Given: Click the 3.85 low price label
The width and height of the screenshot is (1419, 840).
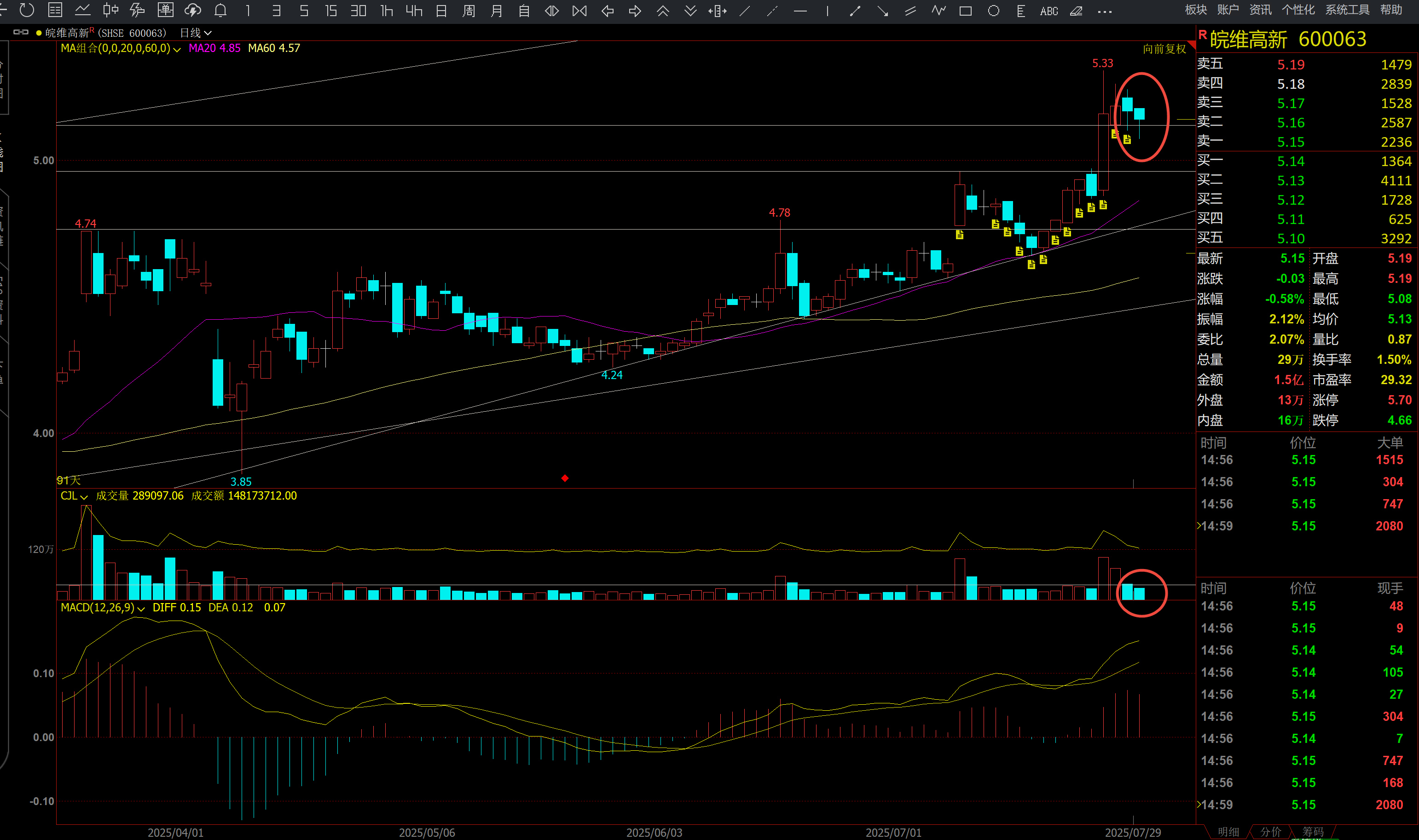Looking at the screenshot, I should [x=241, y=482].
